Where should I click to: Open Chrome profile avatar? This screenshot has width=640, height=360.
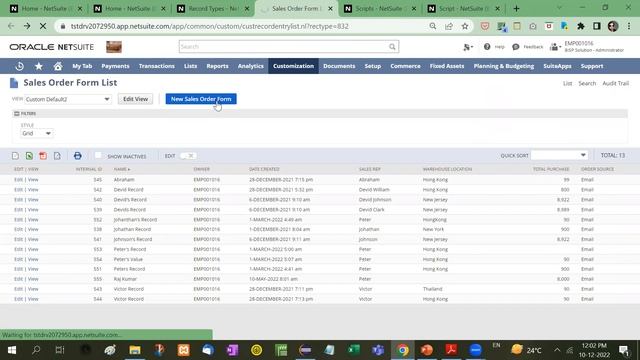coord(613,26)
